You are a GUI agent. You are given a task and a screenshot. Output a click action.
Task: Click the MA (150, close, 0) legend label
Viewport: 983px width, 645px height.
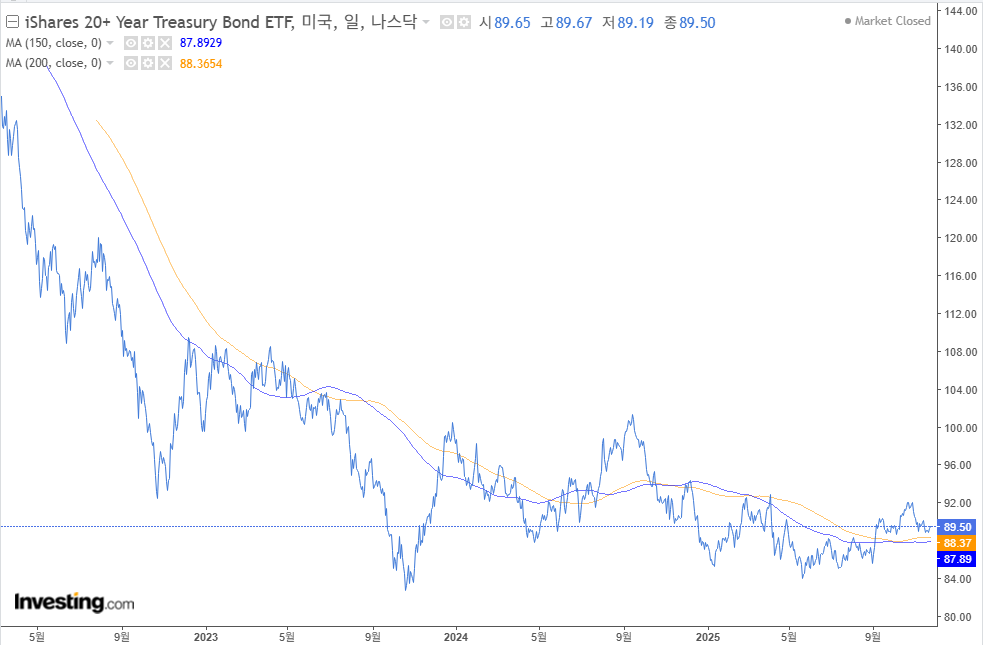(54, 43)
